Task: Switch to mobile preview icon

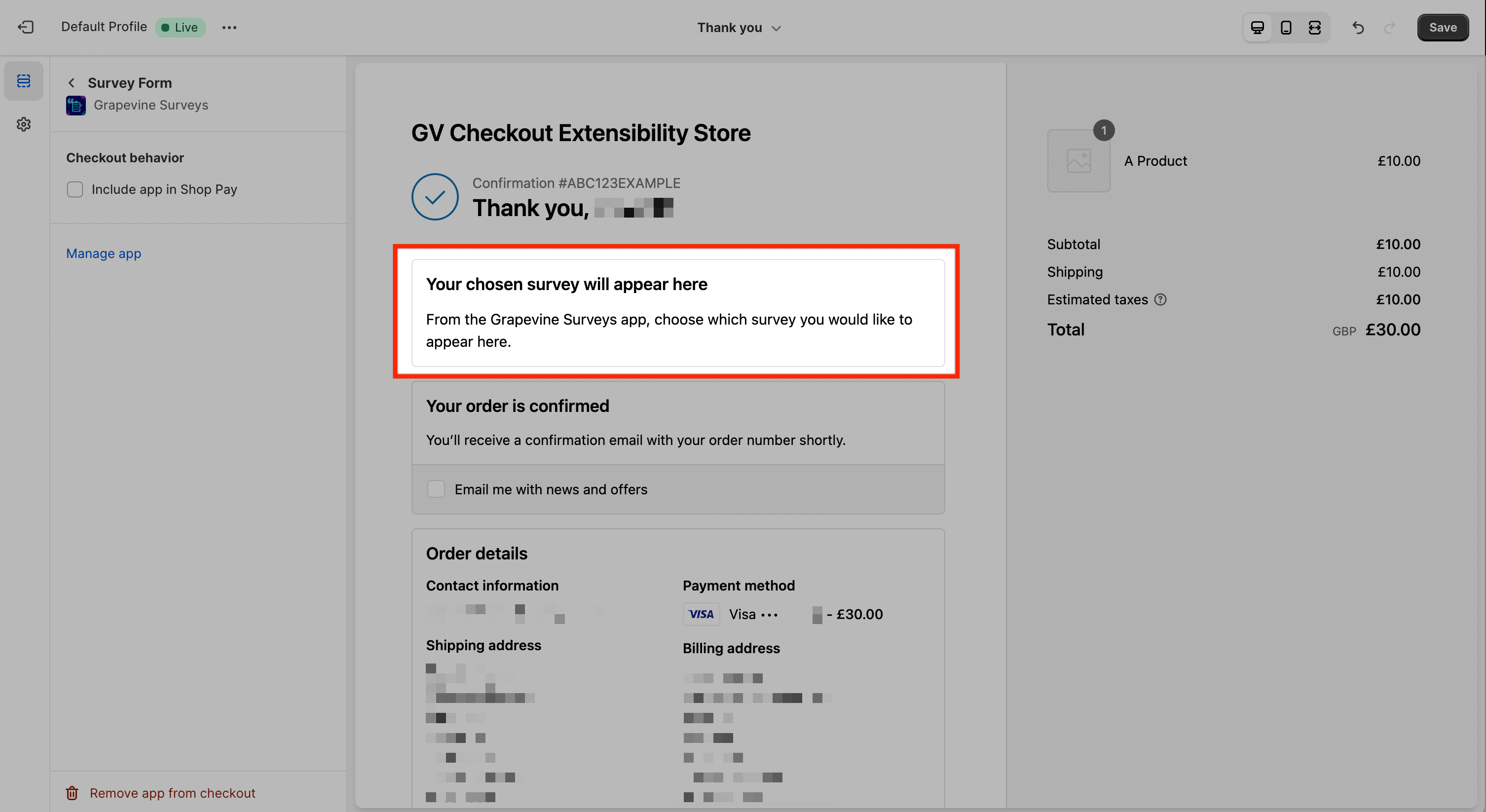Action: [x=1286, y=28]
